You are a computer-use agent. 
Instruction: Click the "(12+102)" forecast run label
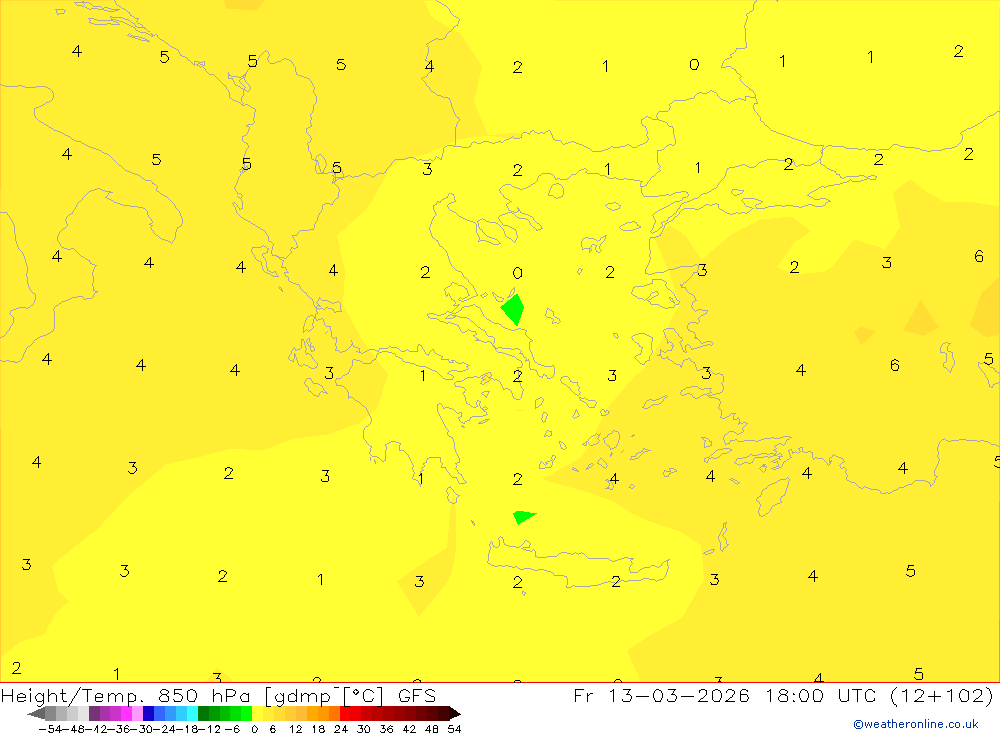[x=941, y=695]
